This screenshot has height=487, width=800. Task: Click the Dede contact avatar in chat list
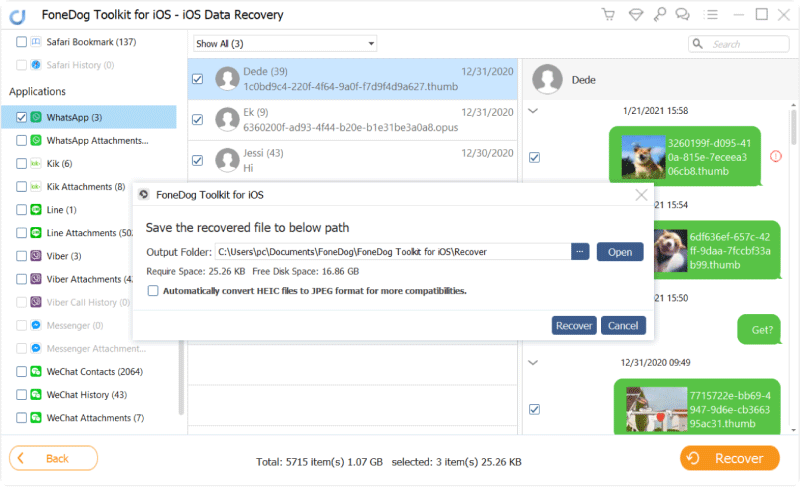pos(228,79)
